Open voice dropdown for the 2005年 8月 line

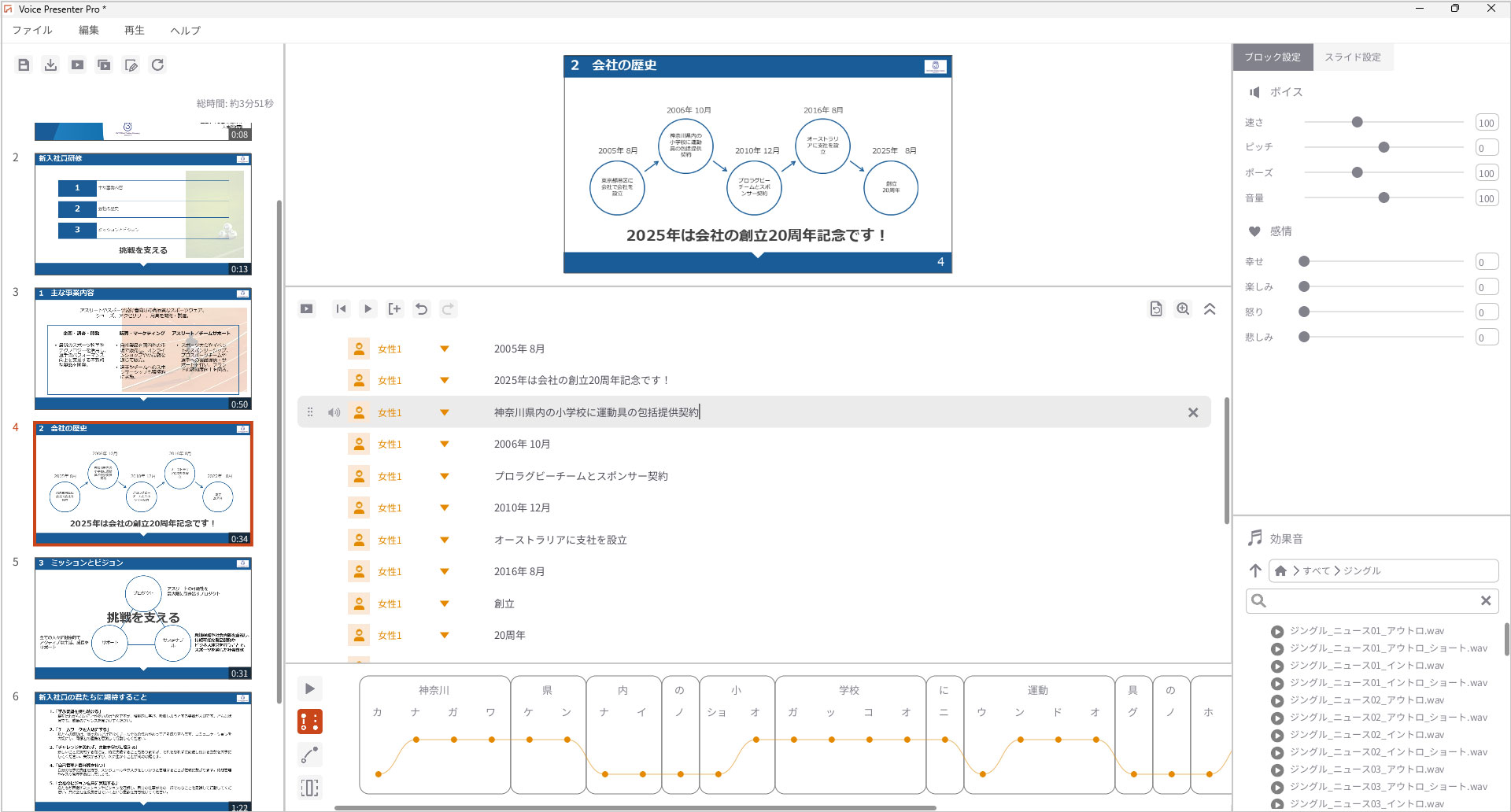pos(445,349)
